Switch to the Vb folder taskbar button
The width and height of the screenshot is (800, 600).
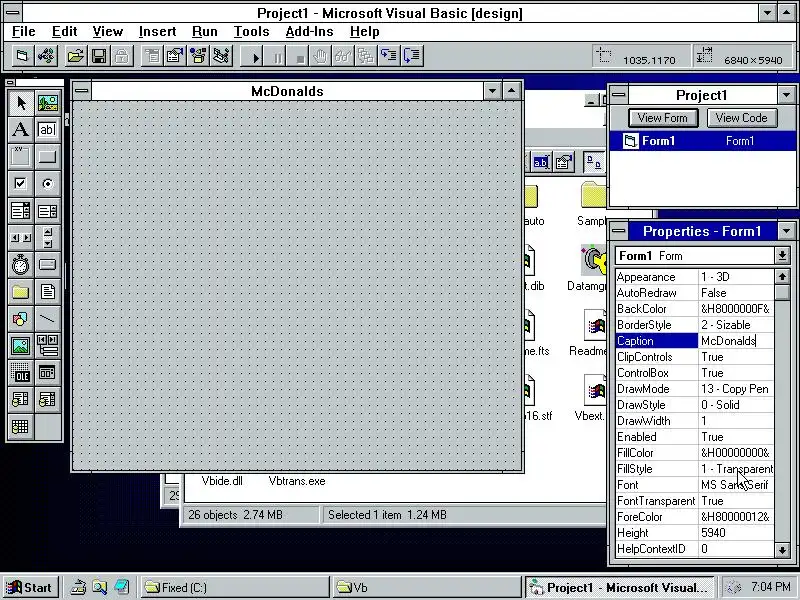[426, 588]
